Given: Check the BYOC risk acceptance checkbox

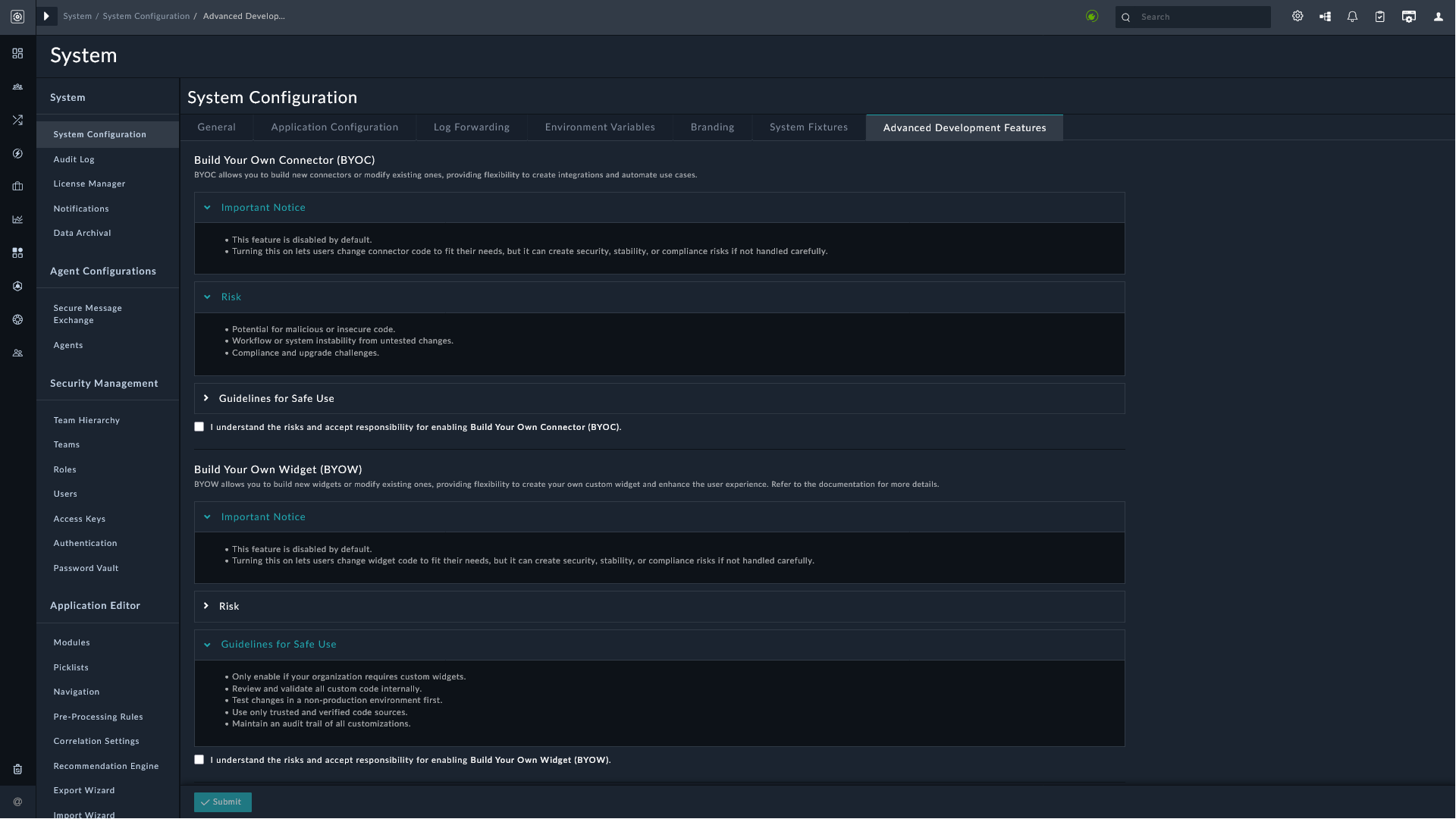Looking at the screenshot, I should pos(199,427).
